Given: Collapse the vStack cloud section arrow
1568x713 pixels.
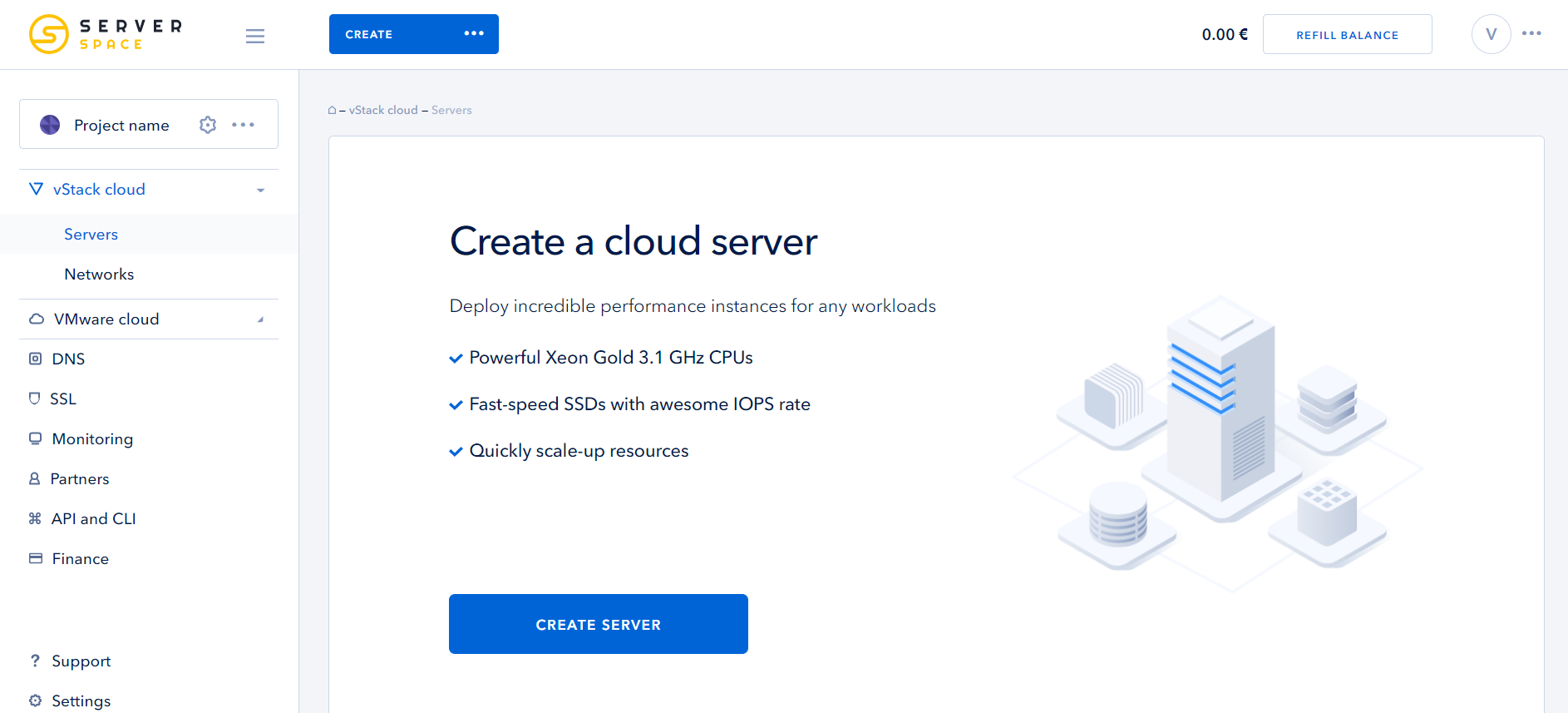Looking at the screenshot, I should click(261, 191).
